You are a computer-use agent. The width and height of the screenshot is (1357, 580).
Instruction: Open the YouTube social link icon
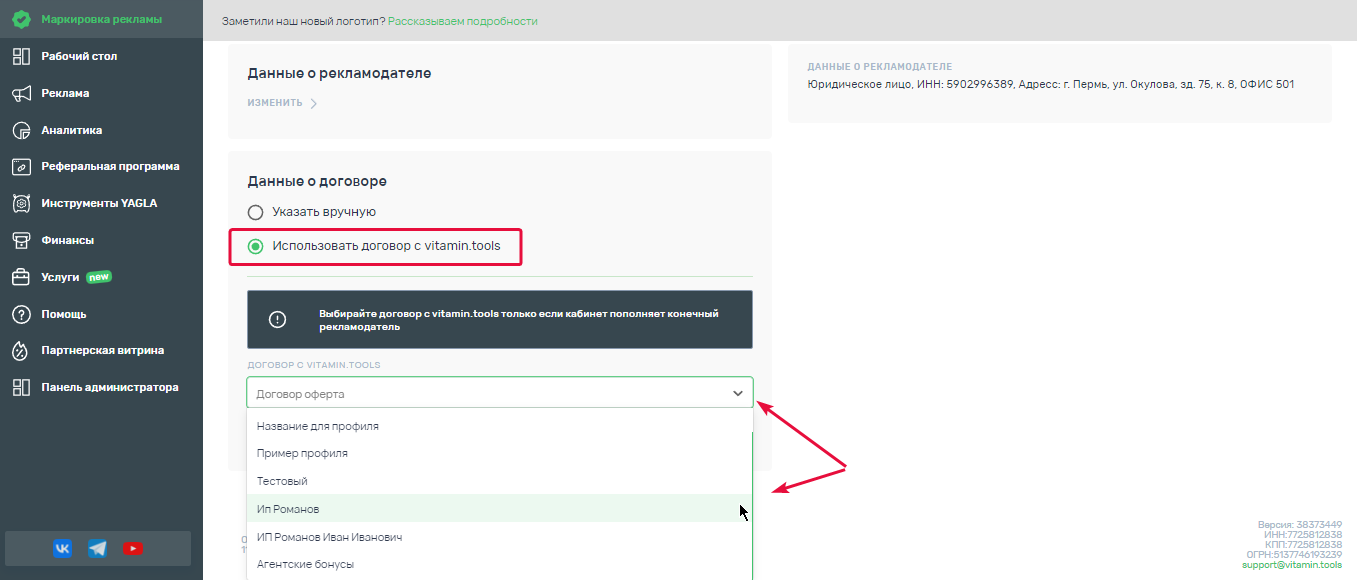tap(133, 548)
